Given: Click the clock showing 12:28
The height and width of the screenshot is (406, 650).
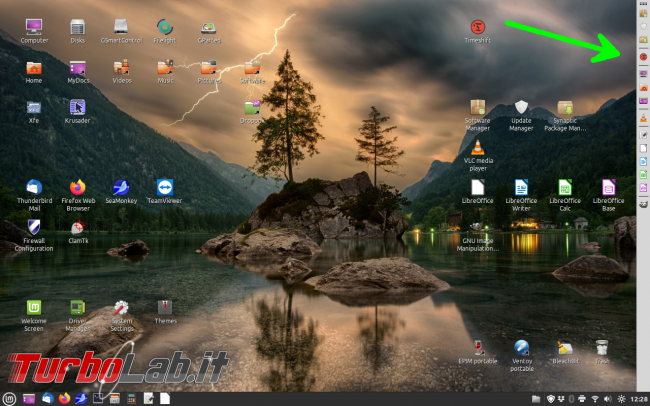Looking at the screenshot, I should coord(639,399).
